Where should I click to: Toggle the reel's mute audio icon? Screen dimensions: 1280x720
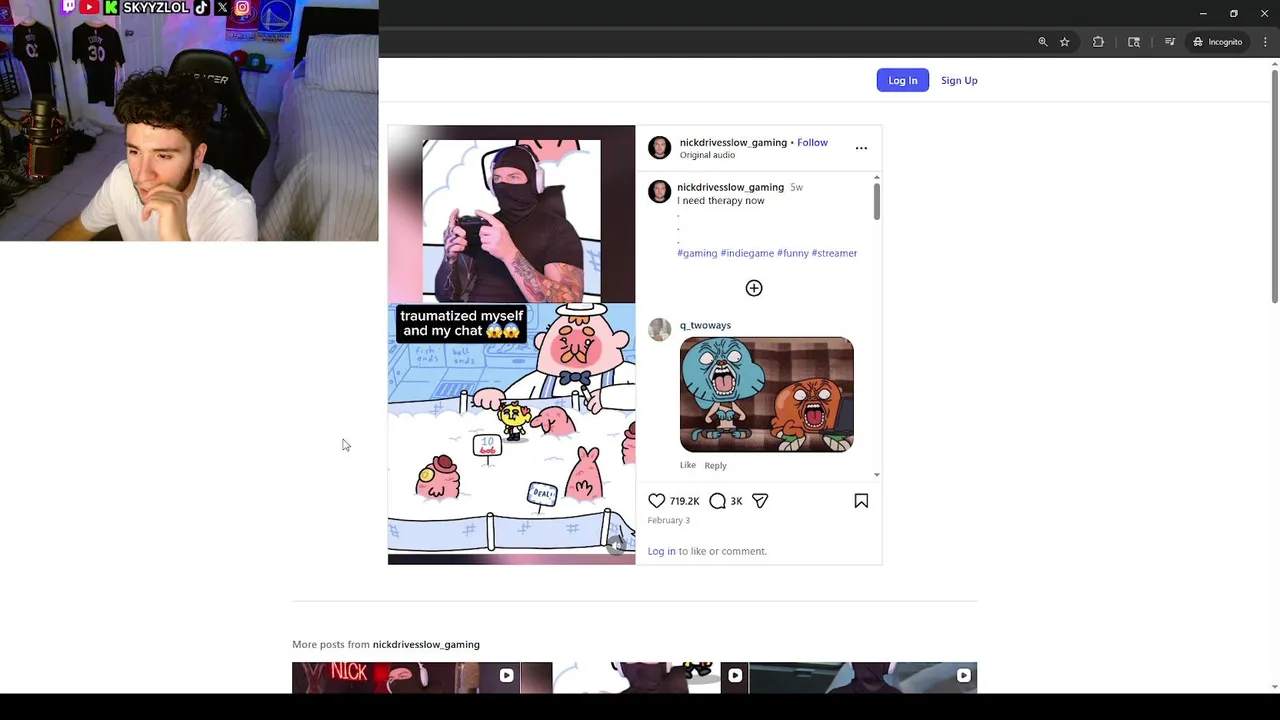pyautogui.click(x=617, y=545)
